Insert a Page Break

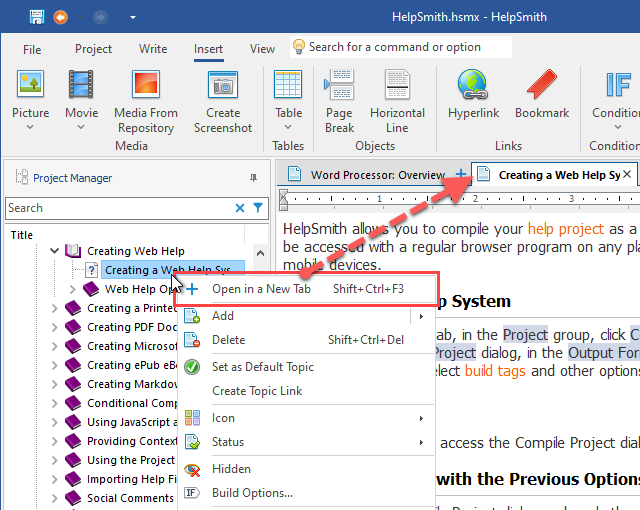coord(339,101)
